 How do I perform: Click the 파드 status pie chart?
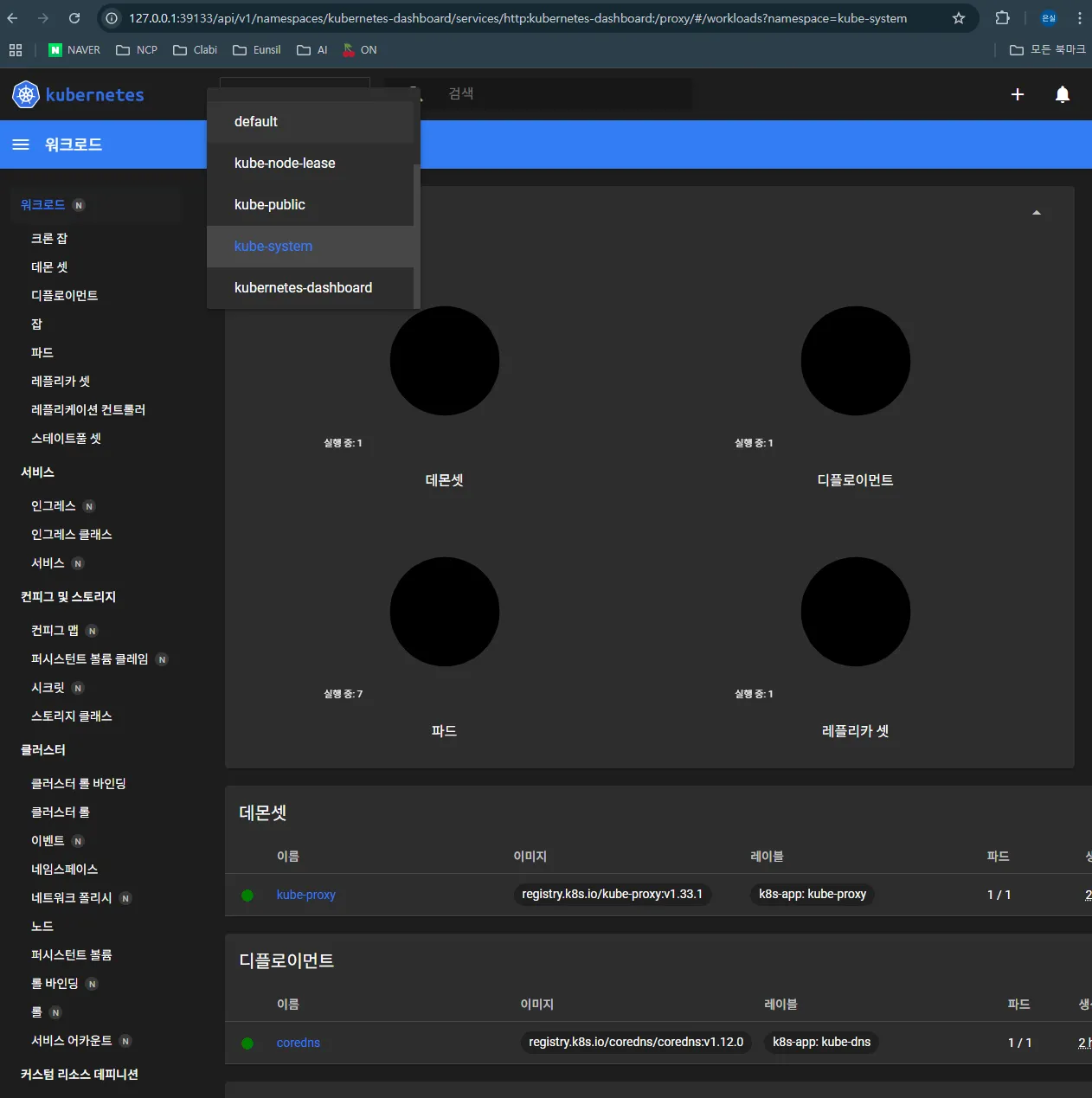click(x=445, y=612)
